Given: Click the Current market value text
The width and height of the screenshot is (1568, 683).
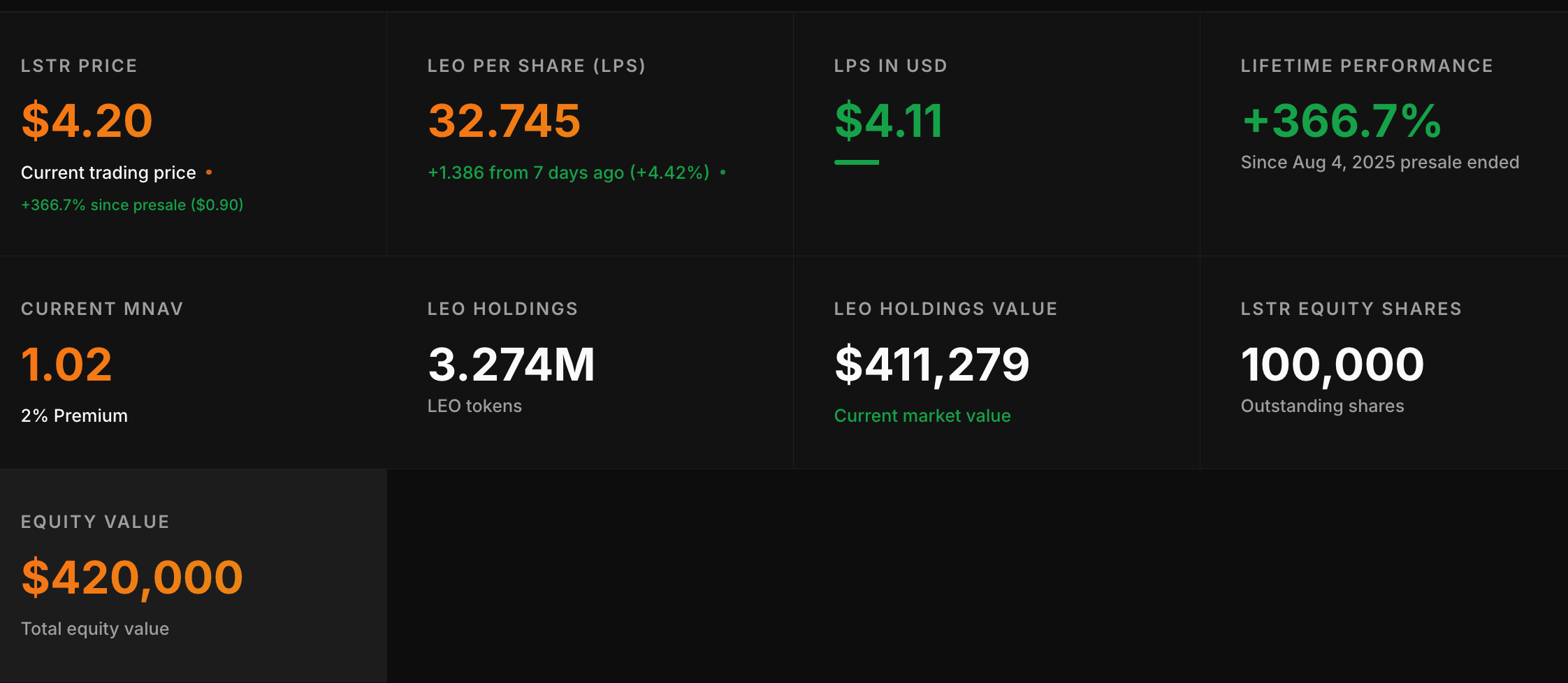Looking at the screenshot, I should coord(922,416).
